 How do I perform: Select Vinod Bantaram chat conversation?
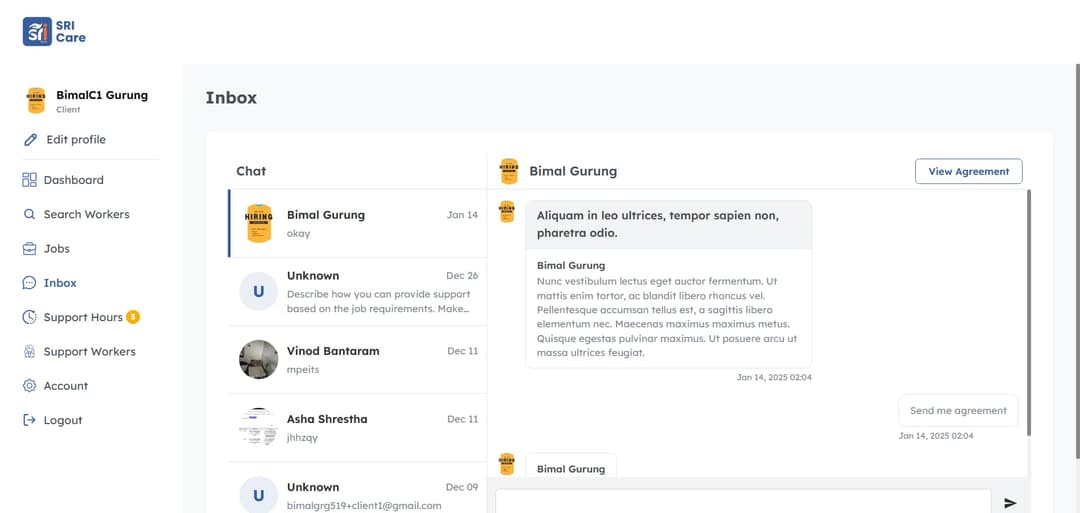pos(357,360)
